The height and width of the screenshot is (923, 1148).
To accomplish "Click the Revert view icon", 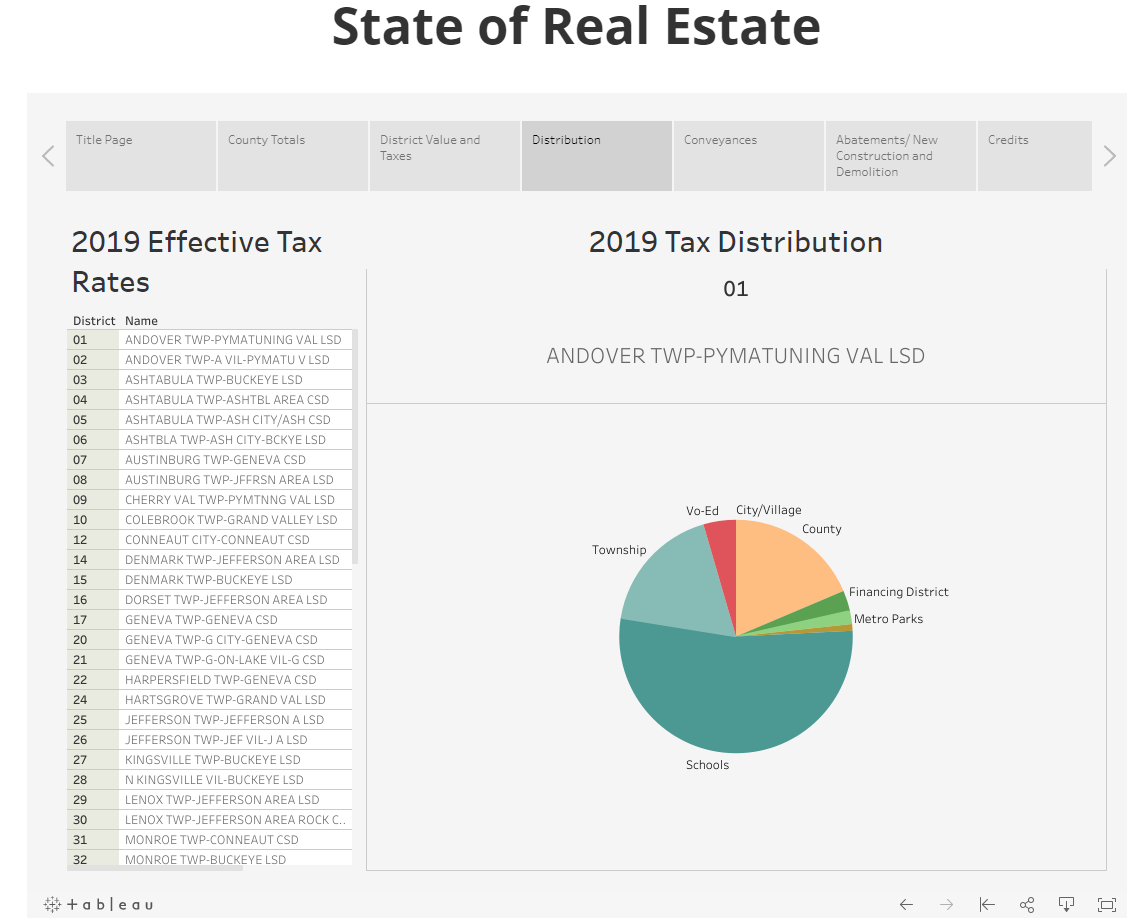I will coord(987,904).
